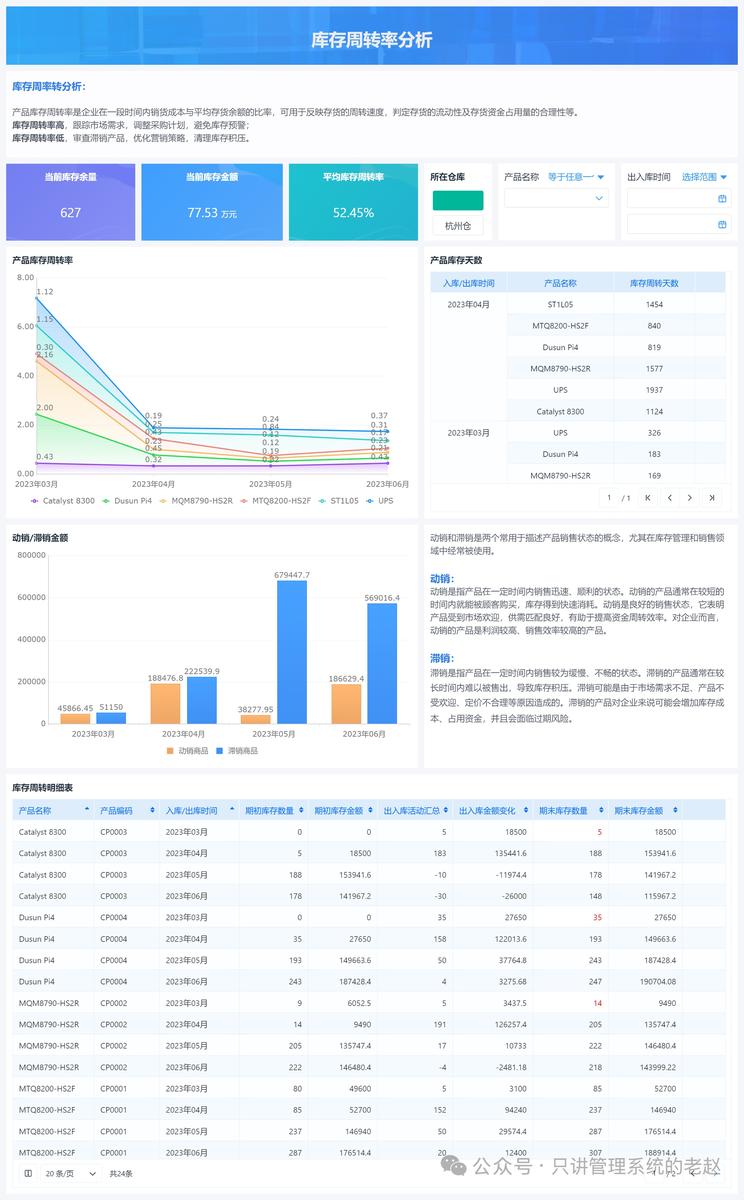Image resolution: width=744 pixels, height=1200 pixels.
Task: Toggle MQM8790-HS2R series in chart legend
Action: (196, 500)
